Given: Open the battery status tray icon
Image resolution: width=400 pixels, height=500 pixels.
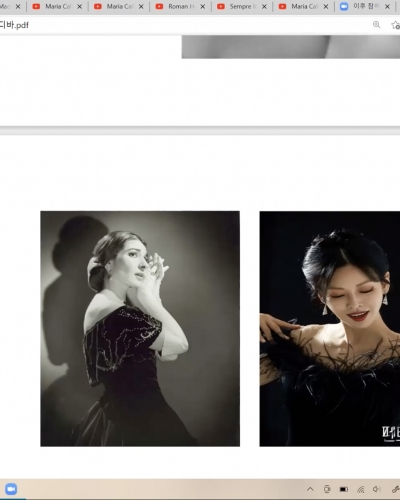Looking at the screenshot, I should [344, 489].
